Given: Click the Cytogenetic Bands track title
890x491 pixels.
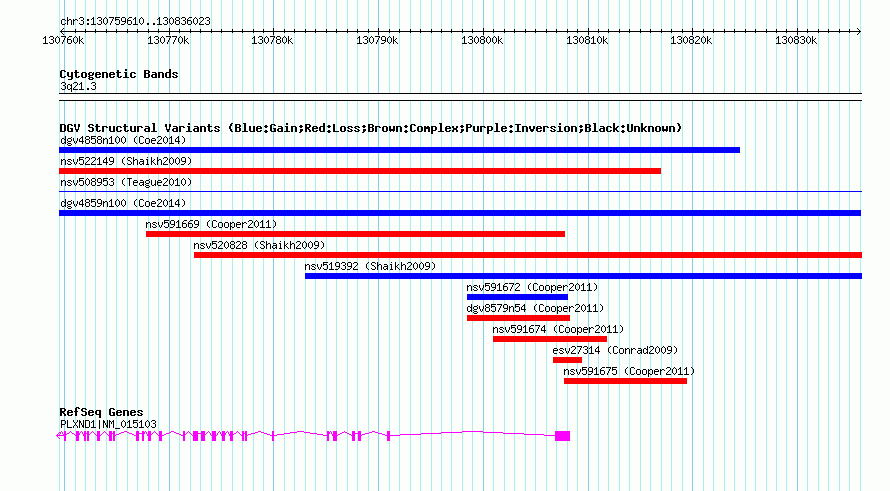Looking at the screenshot, I should 119,74.
